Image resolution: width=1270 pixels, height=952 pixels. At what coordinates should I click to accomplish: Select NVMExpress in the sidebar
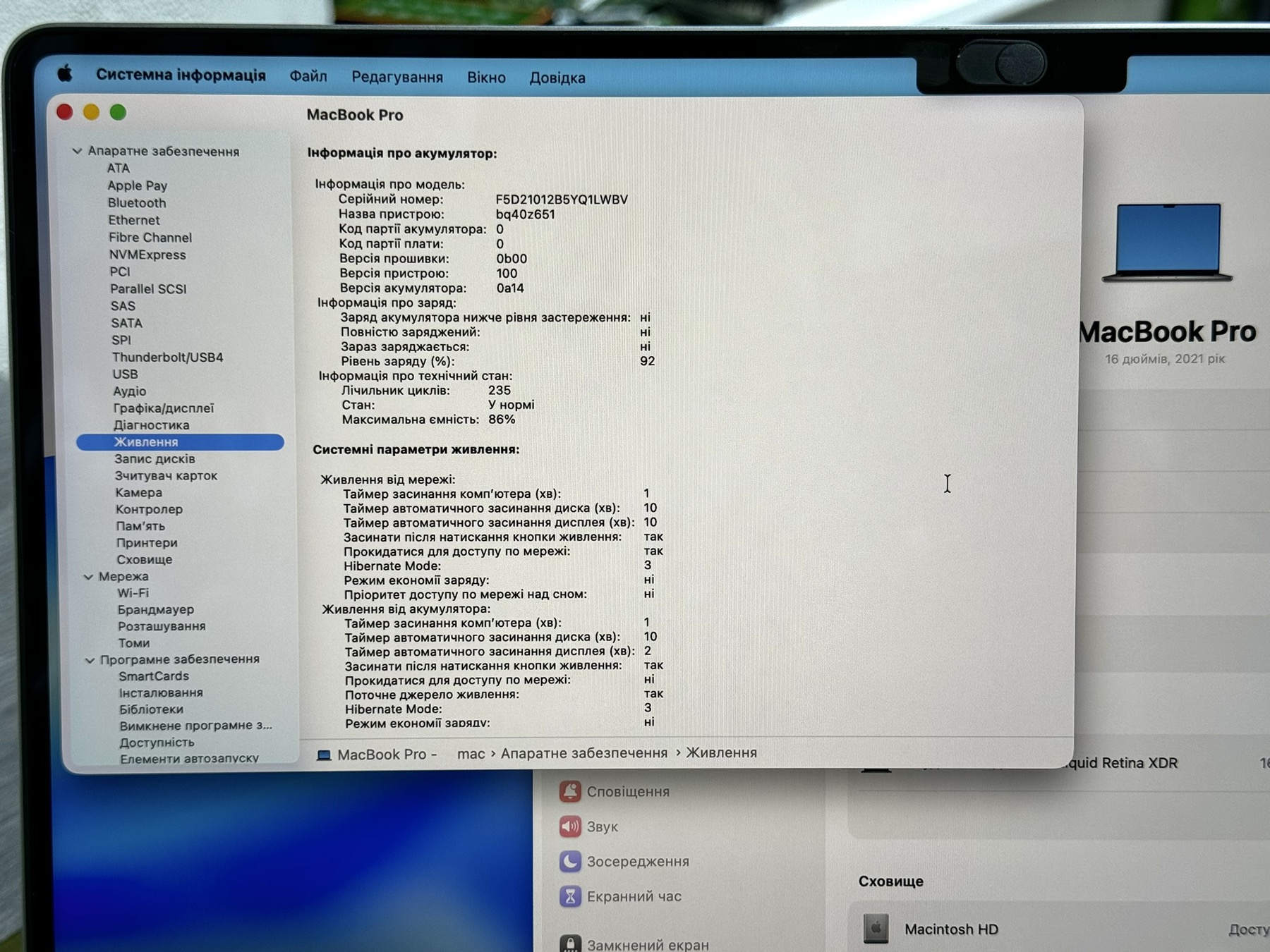click(147, 255)
